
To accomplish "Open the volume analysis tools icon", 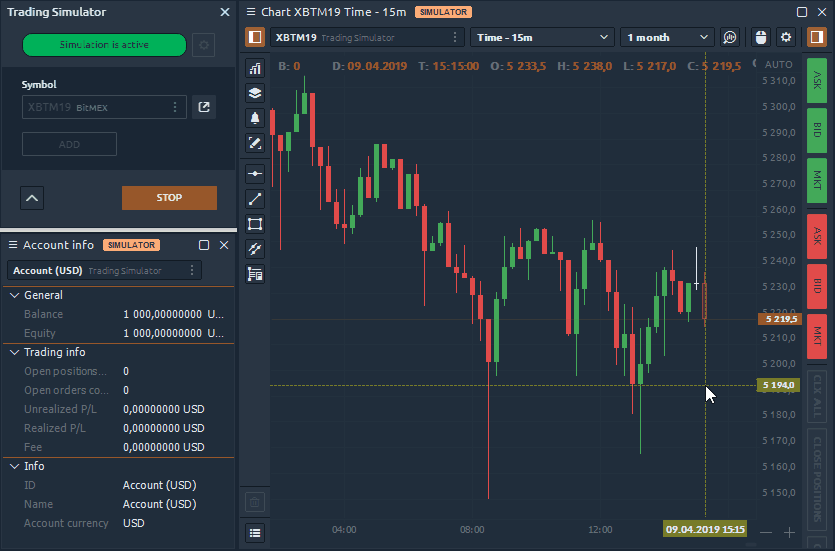I will tap(730, 37).
